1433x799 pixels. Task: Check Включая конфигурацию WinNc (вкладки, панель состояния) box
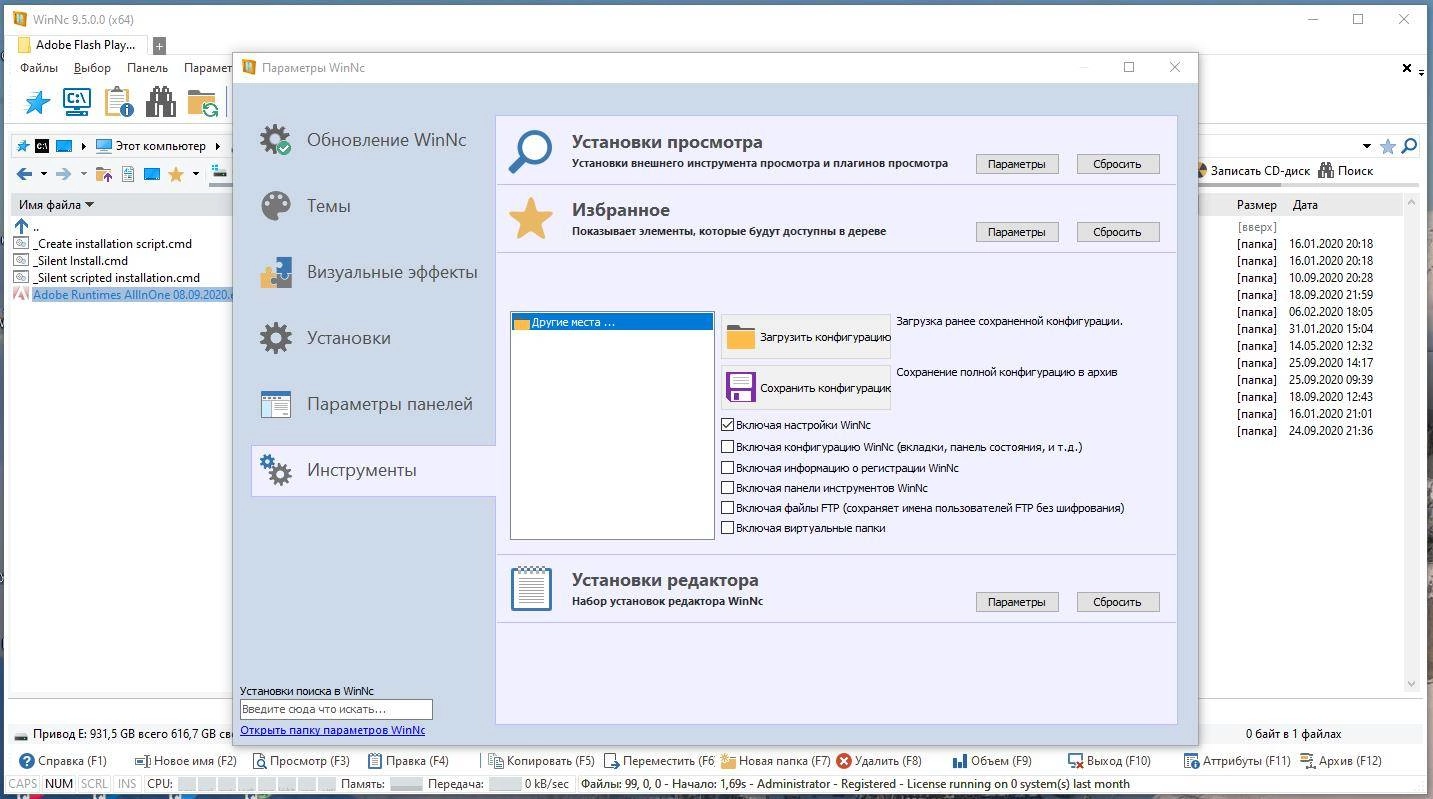point(728,447)
